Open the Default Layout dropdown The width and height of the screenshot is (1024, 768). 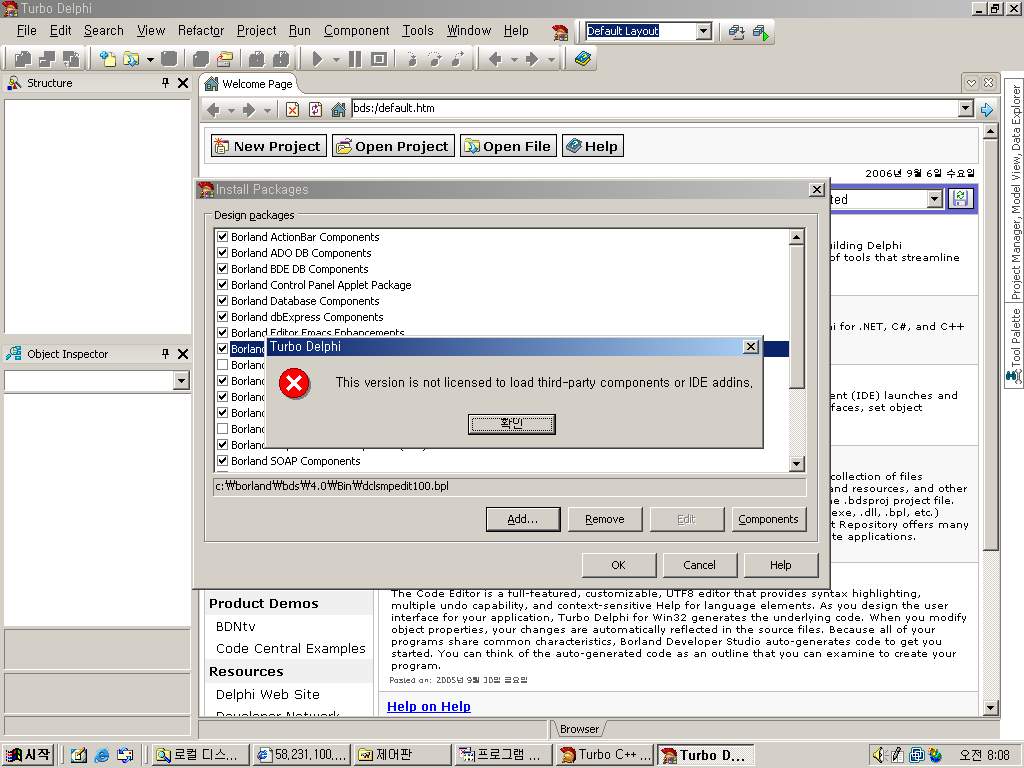[x=703, y=31]
